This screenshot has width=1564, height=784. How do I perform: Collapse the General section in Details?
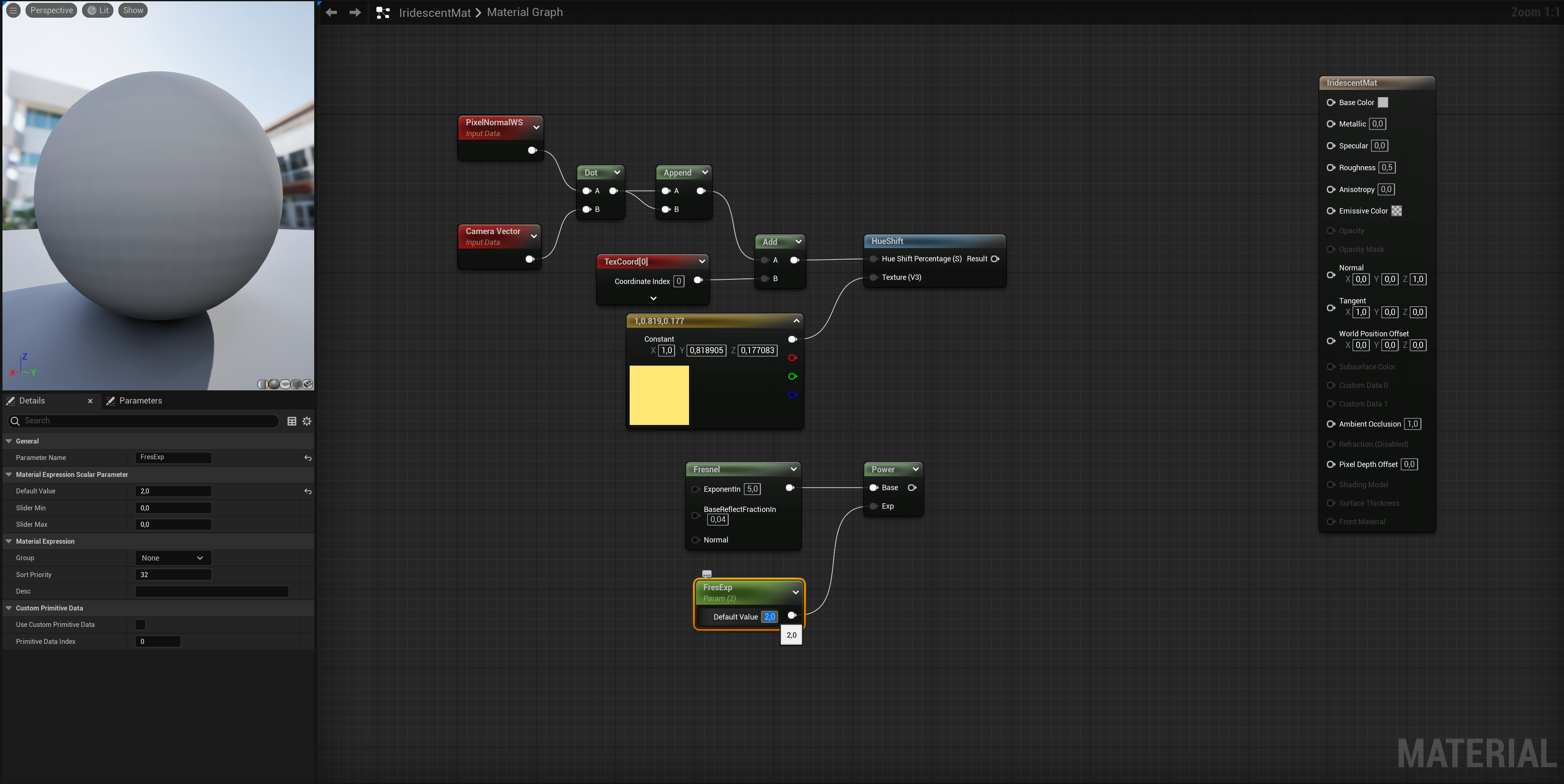tap(9, 441)
